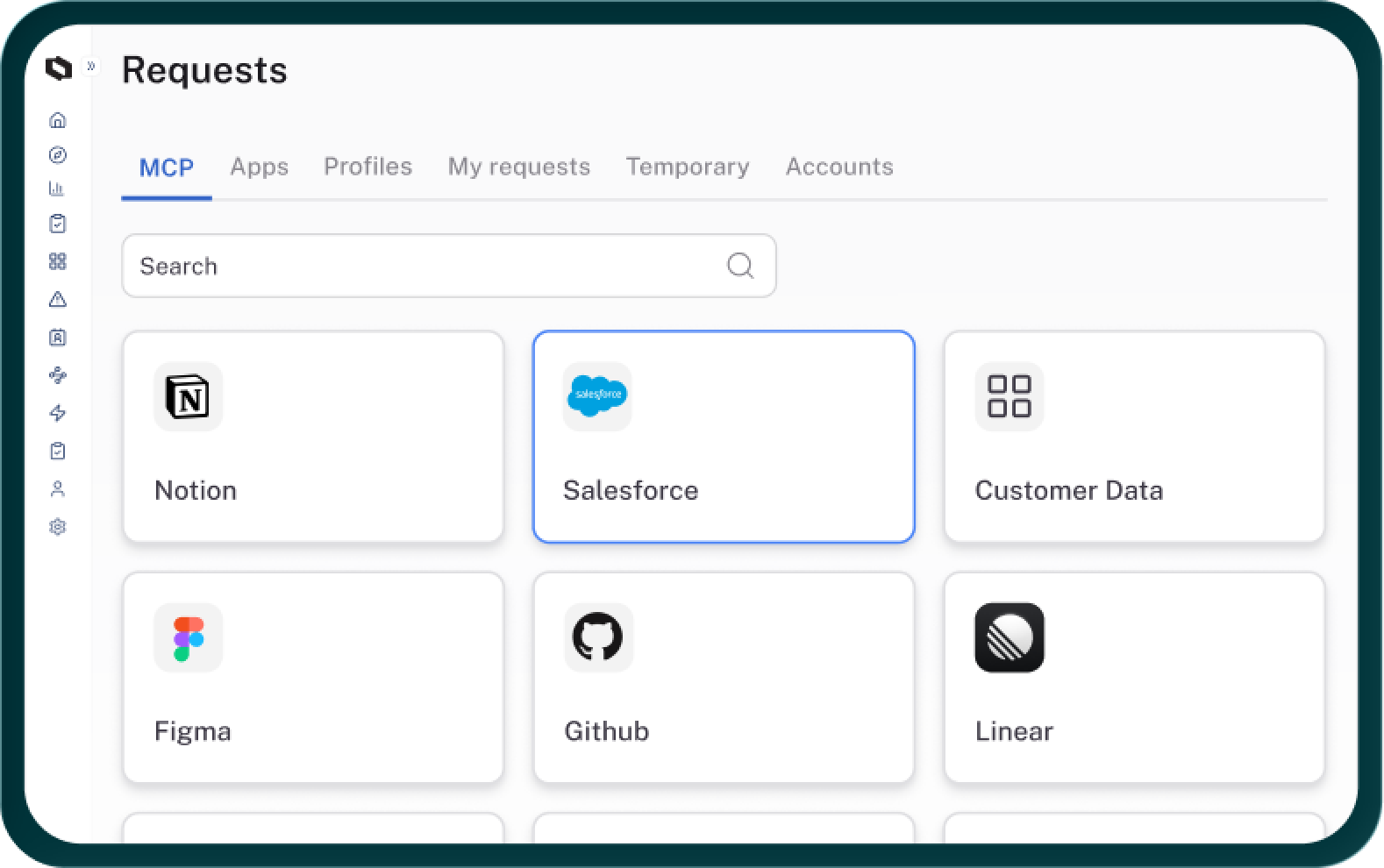
Task: Switch to the Apps tab
Action: tap(259, 167)
